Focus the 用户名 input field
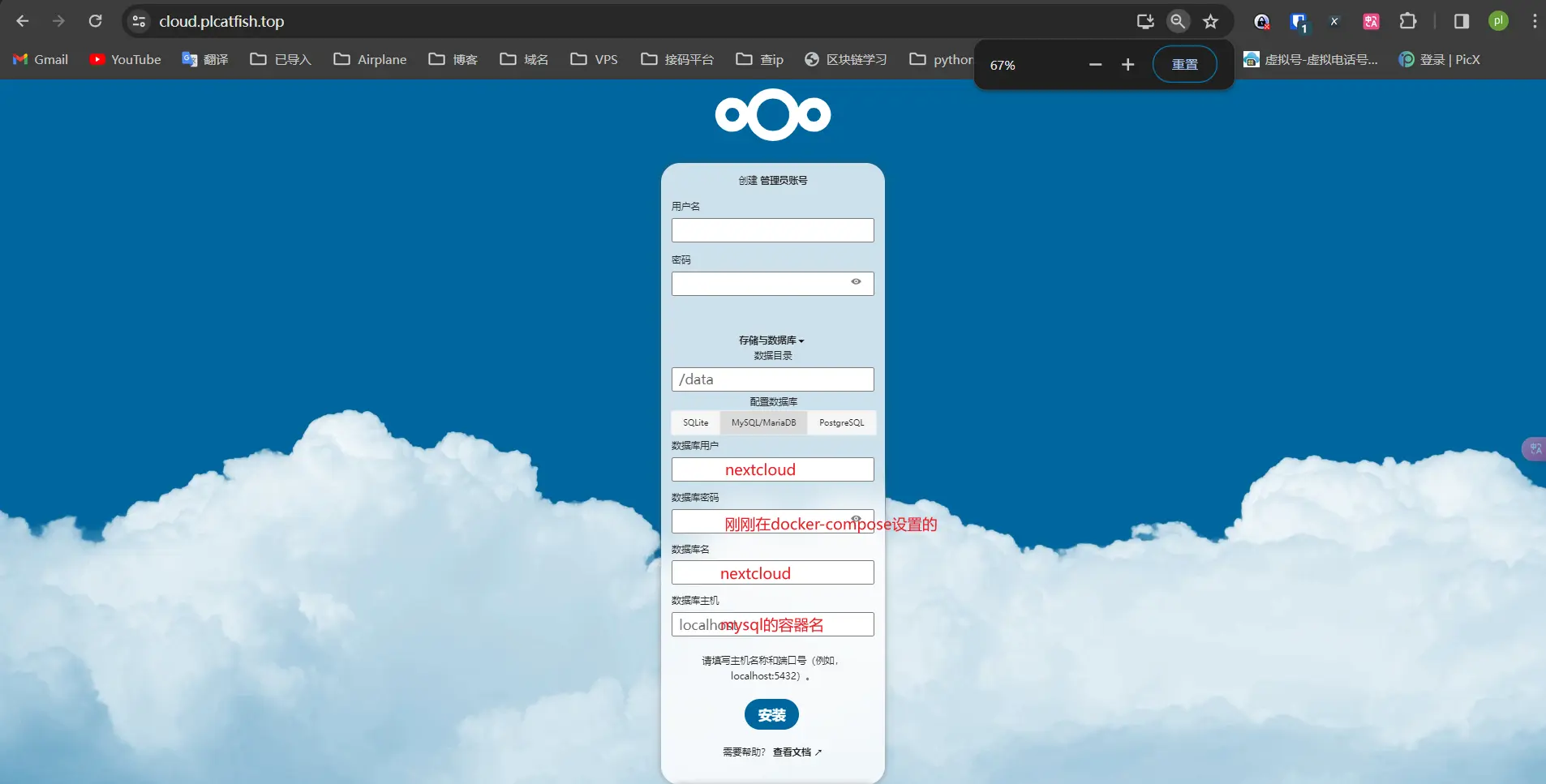Viewport: 1546px width, 784px height. (x=772, y=230)
